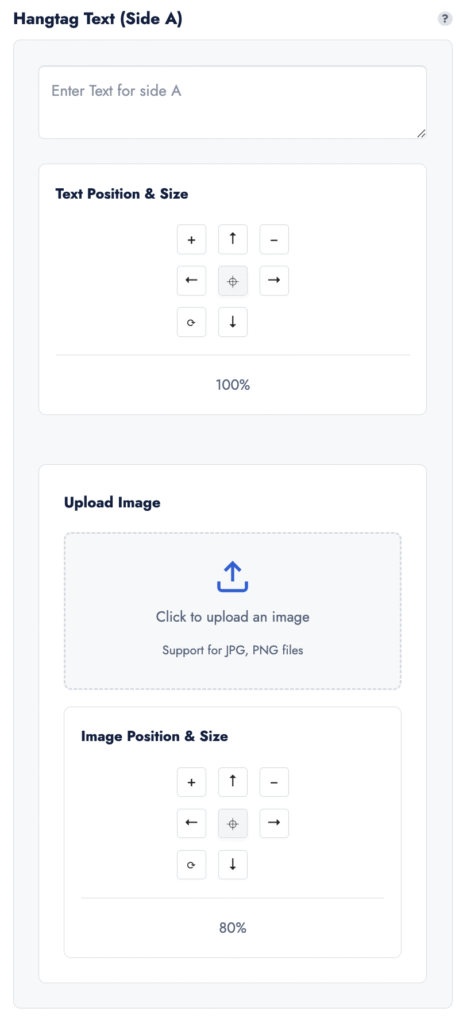Center the image using crosshair button
This screenshot has width=463, height=1024.
(x=232, y=824)
